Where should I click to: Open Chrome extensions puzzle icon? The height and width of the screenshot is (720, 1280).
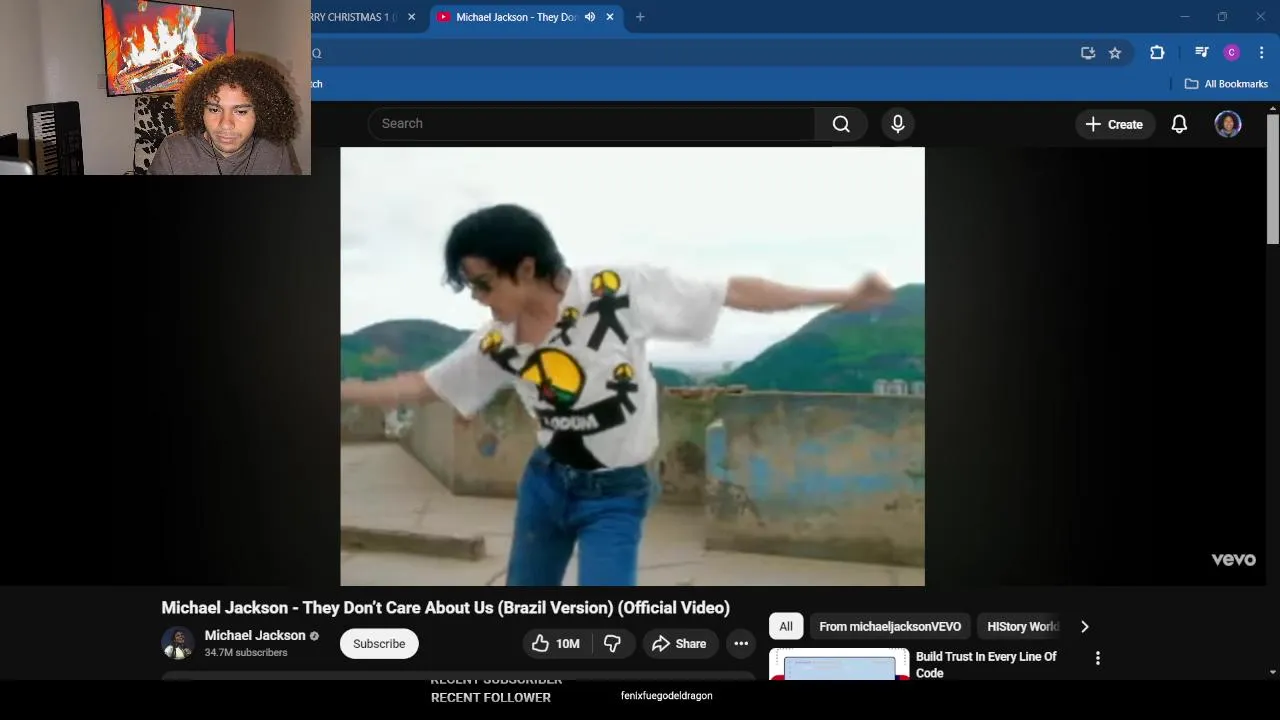pyautogui.click(x=1157, y=53)
